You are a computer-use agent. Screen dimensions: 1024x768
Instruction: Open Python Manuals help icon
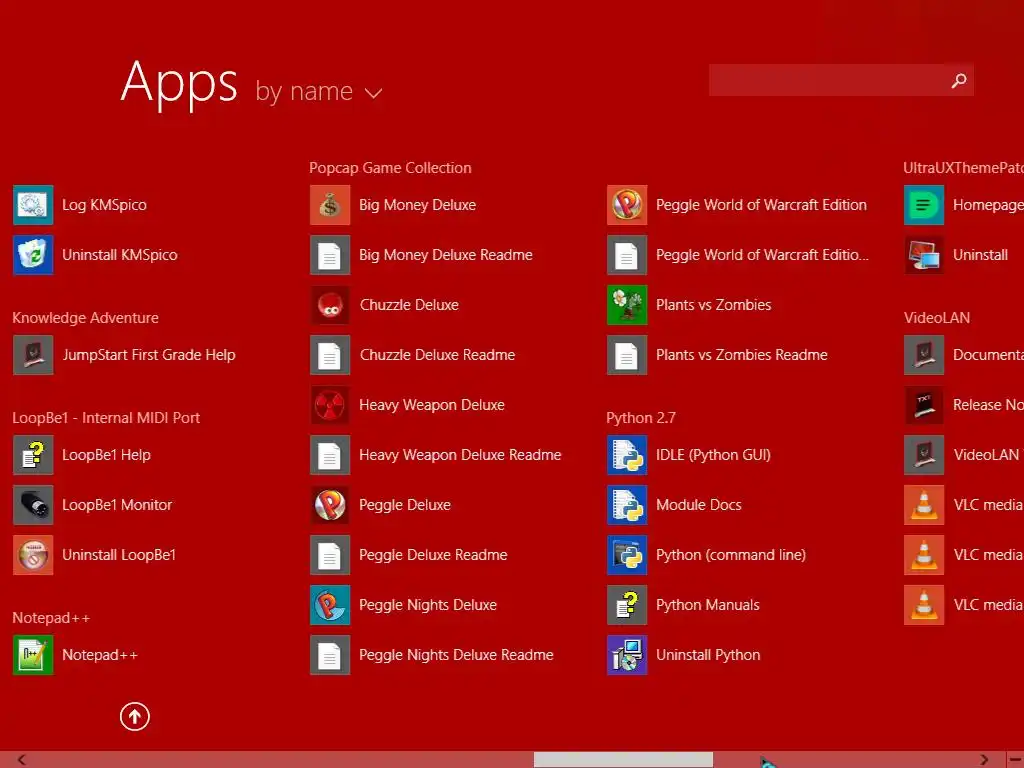(x=627, y=605)
